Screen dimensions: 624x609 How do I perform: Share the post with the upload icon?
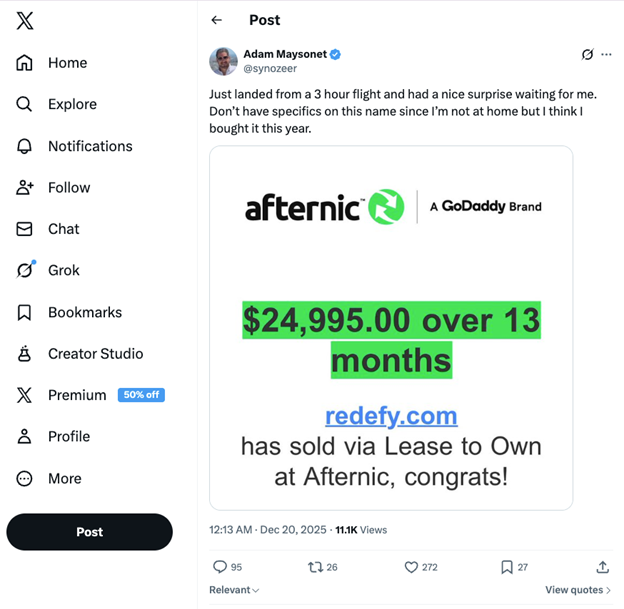pos(602,567)
